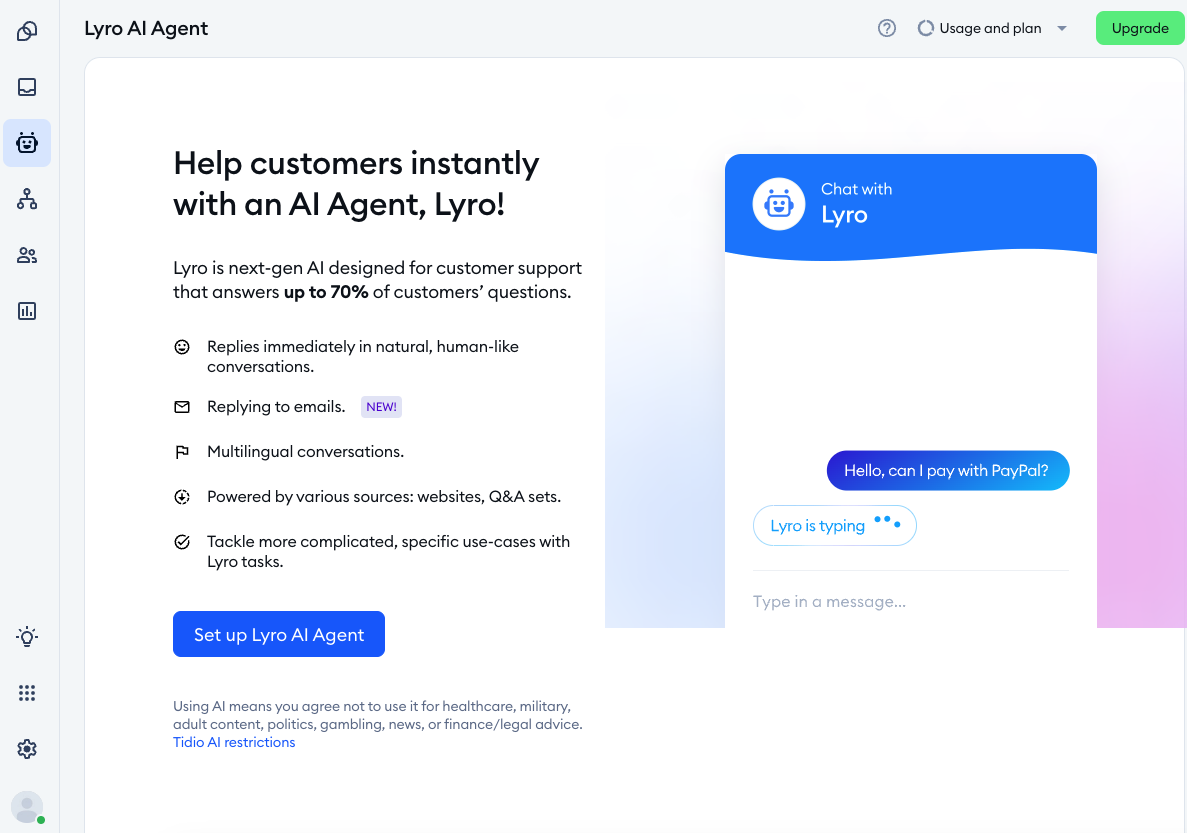Viewport: 1187px width, 833px height.
Task: Open the apps grid icon
Action: point(27,692)
